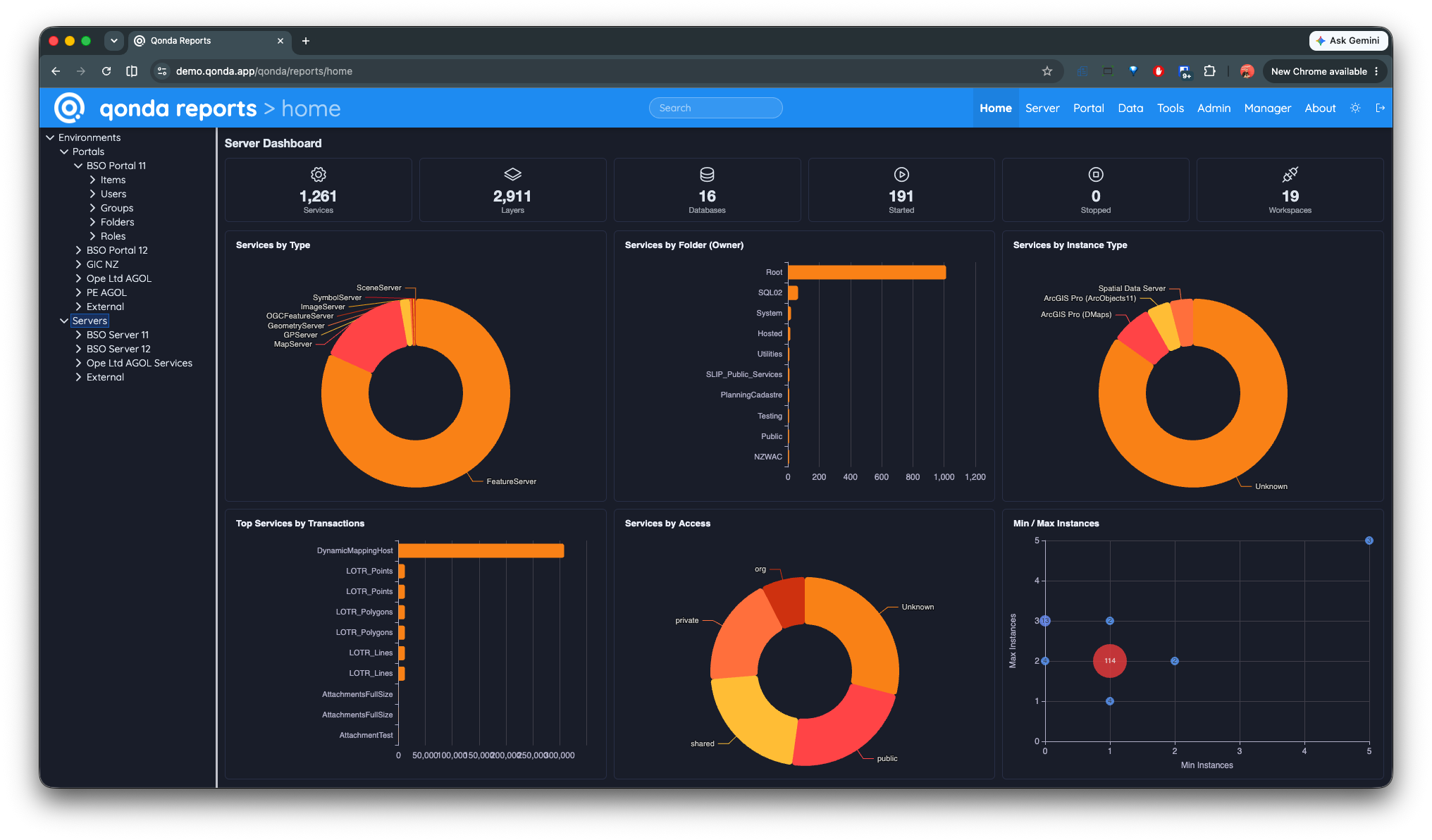Click the site information icon
1432x840 pixels.
[163, 71]
